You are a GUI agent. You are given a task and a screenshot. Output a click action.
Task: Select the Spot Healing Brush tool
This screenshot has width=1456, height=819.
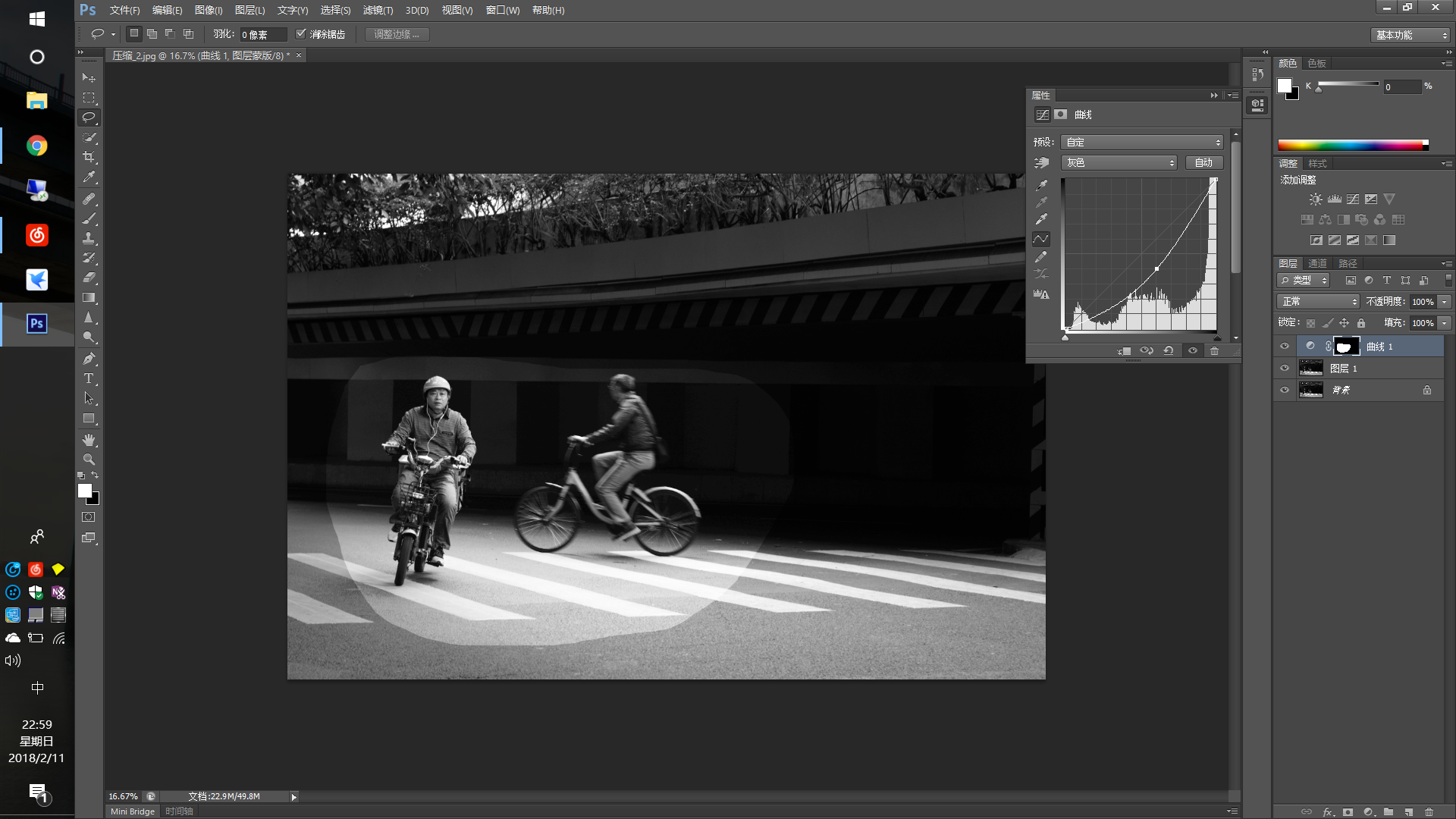click(x=89, y=199)
